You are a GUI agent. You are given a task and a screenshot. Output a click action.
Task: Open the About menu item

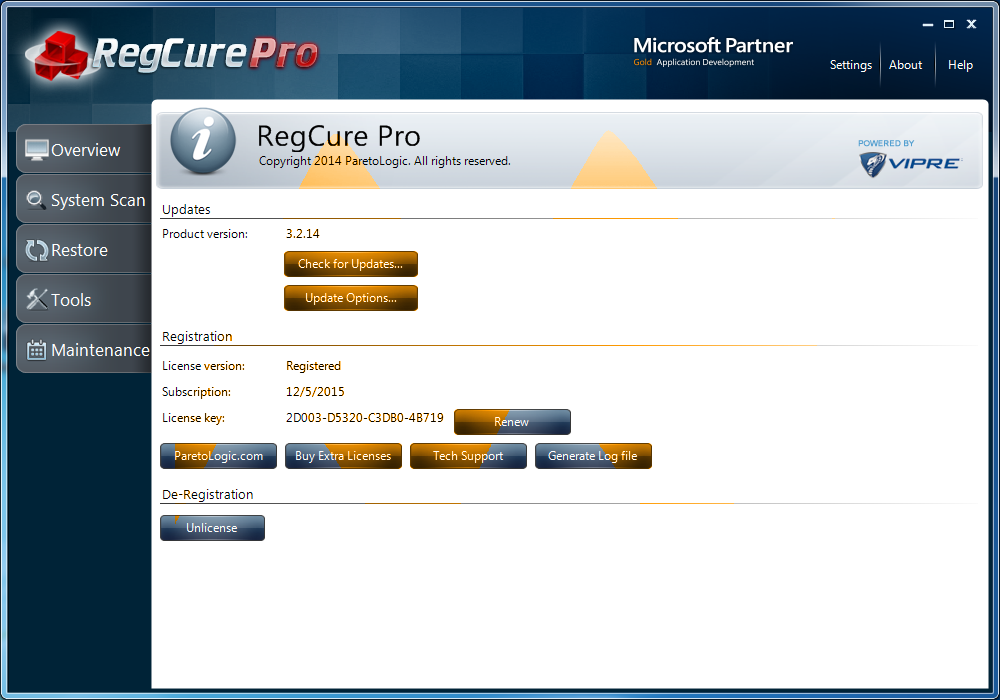pos(905,65)
